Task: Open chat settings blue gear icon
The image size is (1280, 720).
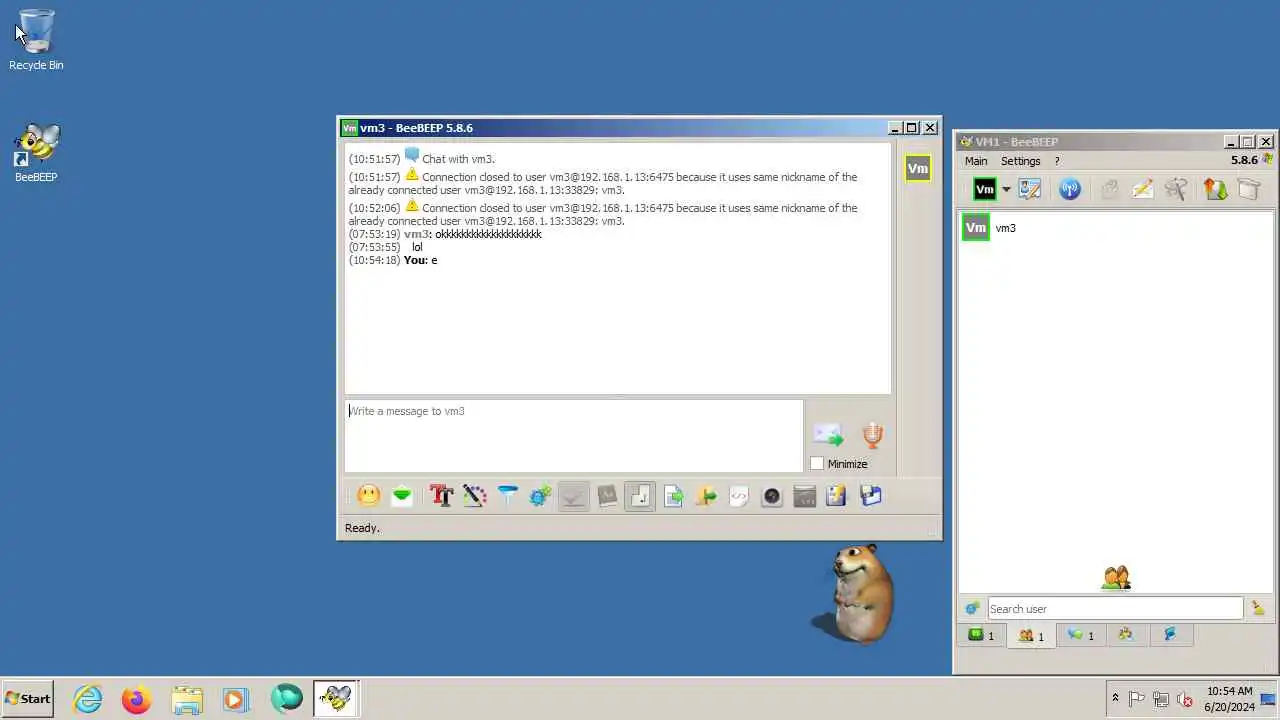Action: 541,496
